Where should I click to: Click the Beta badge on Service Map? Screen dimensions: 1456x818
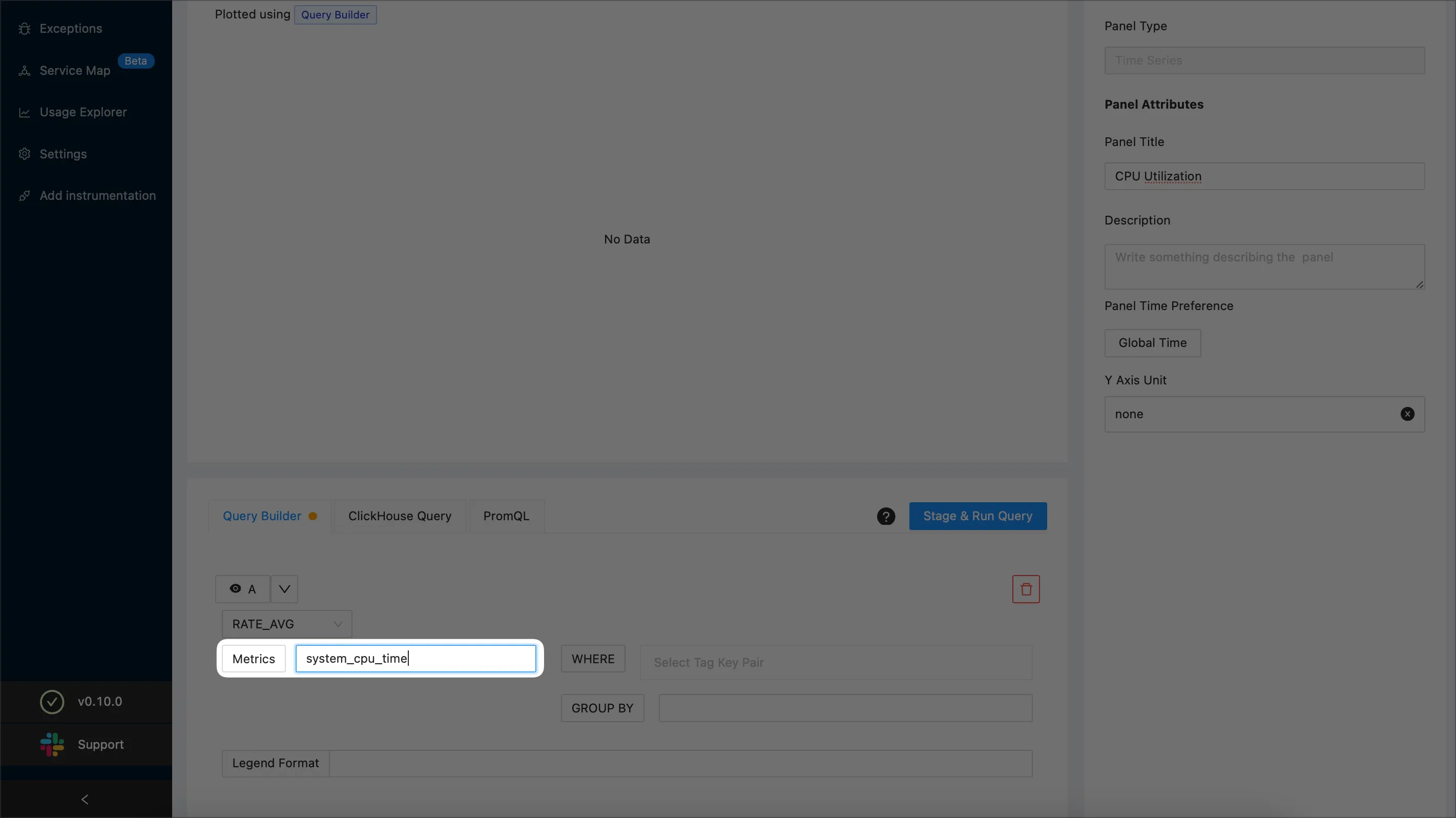[x=136, y=61]
